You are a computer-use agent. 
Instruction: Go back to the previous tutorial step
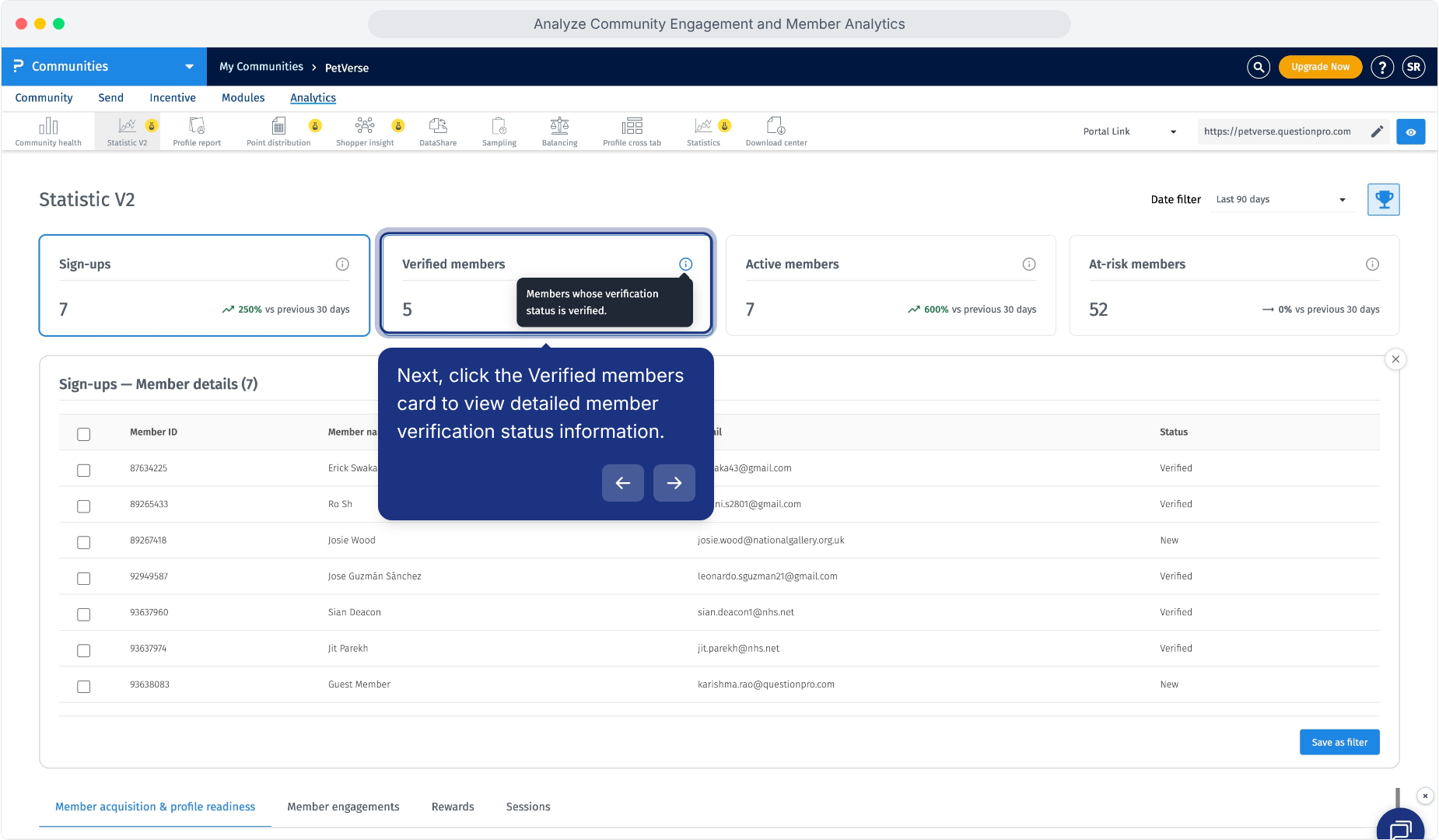click(623, 483)
